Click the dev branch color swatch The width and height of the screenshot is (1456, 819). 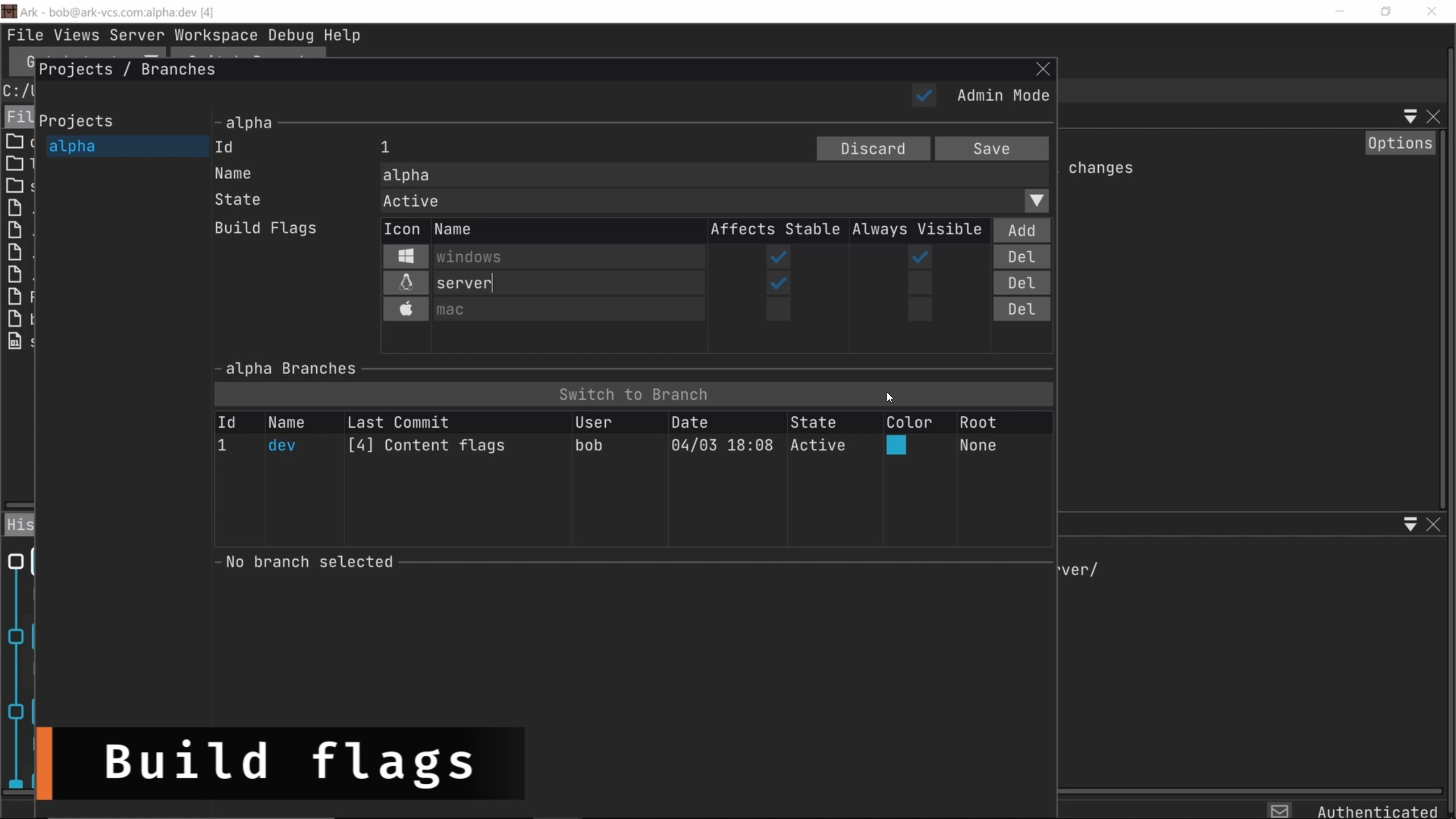click(896, 445)
